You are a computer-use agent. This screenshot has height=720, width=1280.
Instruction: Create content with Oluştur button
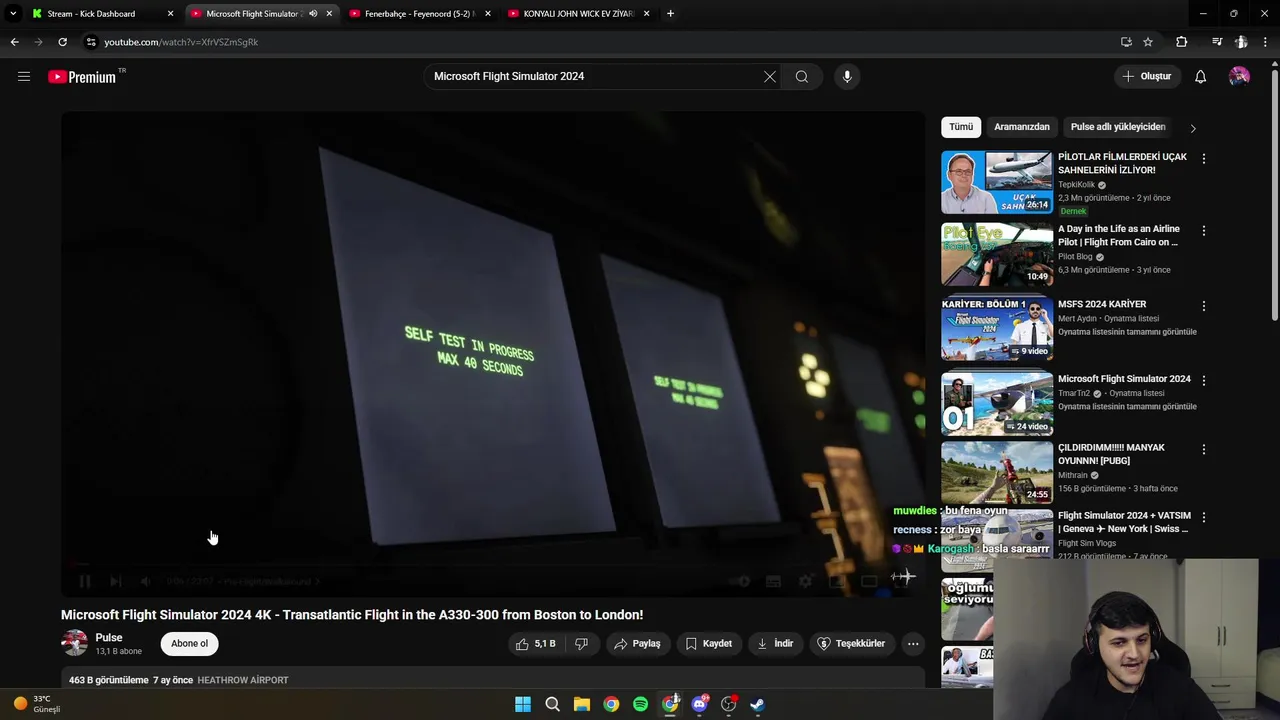[1147, 76]
